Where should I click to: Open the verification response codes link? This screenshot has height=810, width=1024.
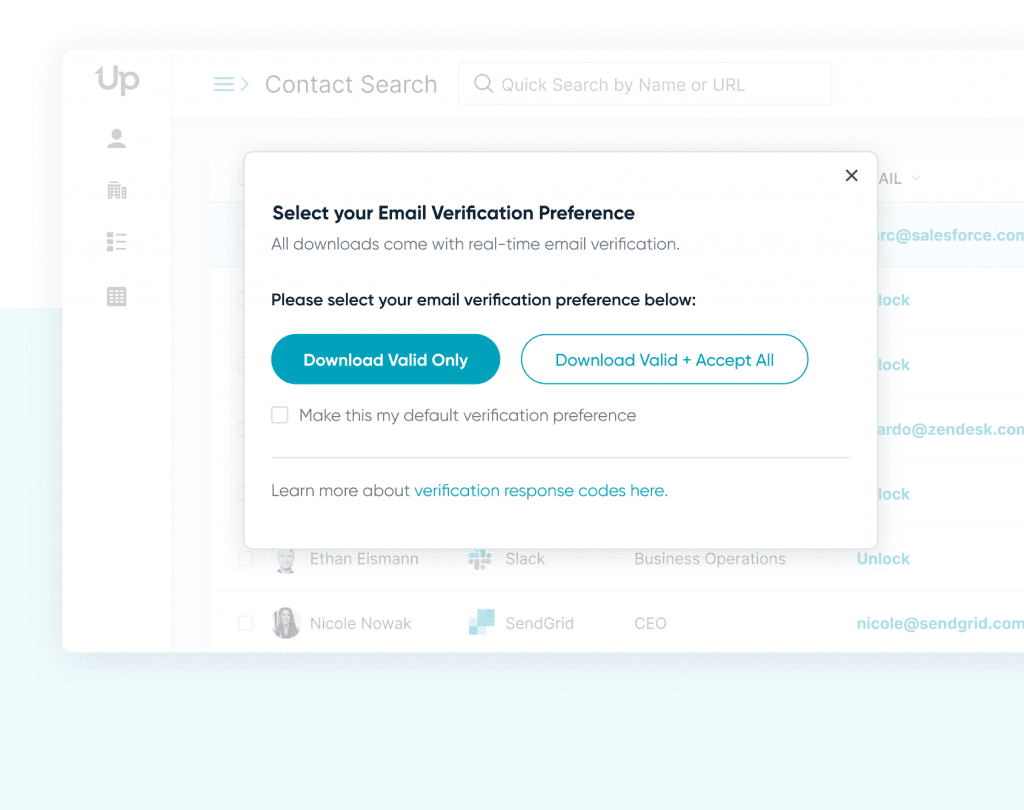[540, 490]
